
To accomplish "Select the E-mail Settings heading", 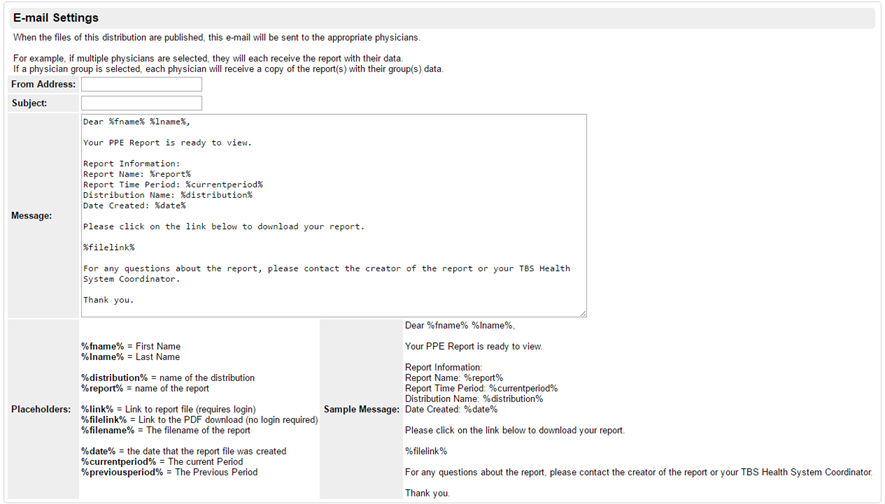I will [56, 18].
